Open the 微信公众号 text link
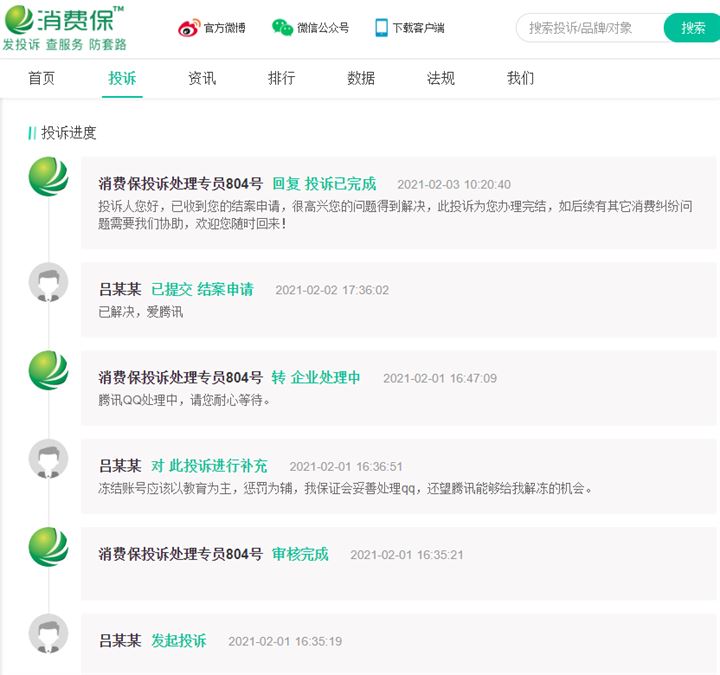 click(x=323, y=28)
